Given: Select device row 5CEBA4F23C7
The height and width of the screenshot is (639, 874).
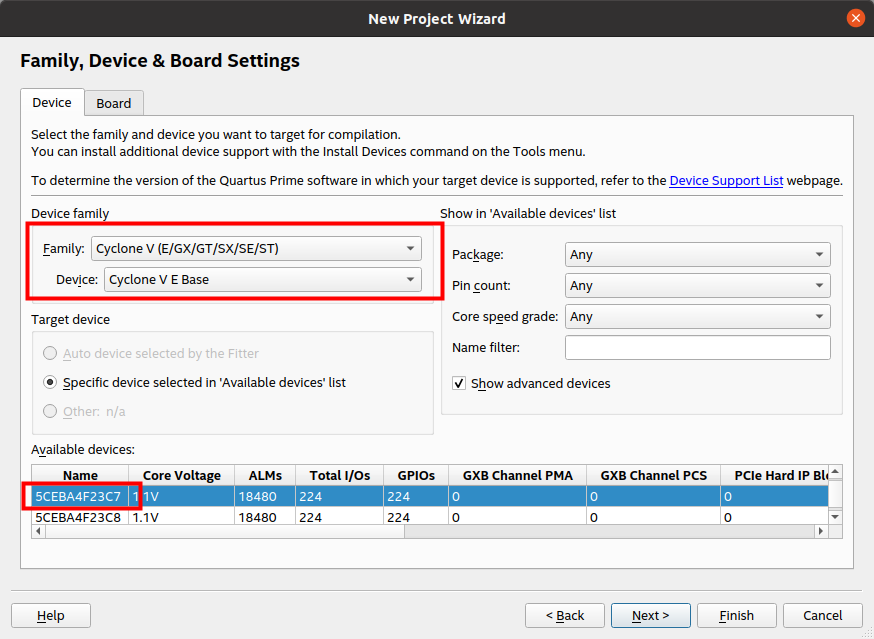Looking at the screenshot, I should 430,496.
